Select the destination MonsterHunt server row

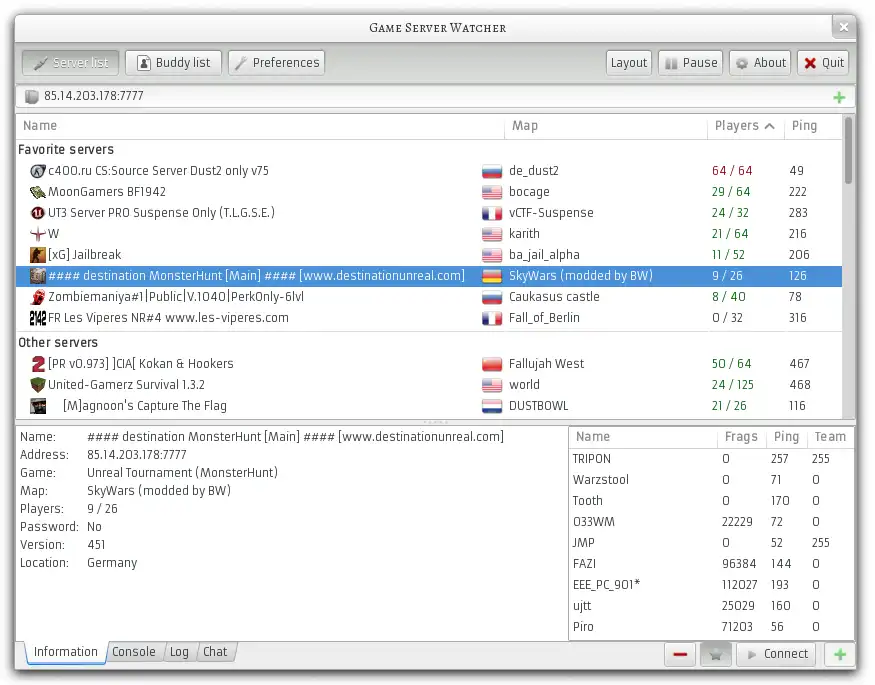[x=429, y=276]
